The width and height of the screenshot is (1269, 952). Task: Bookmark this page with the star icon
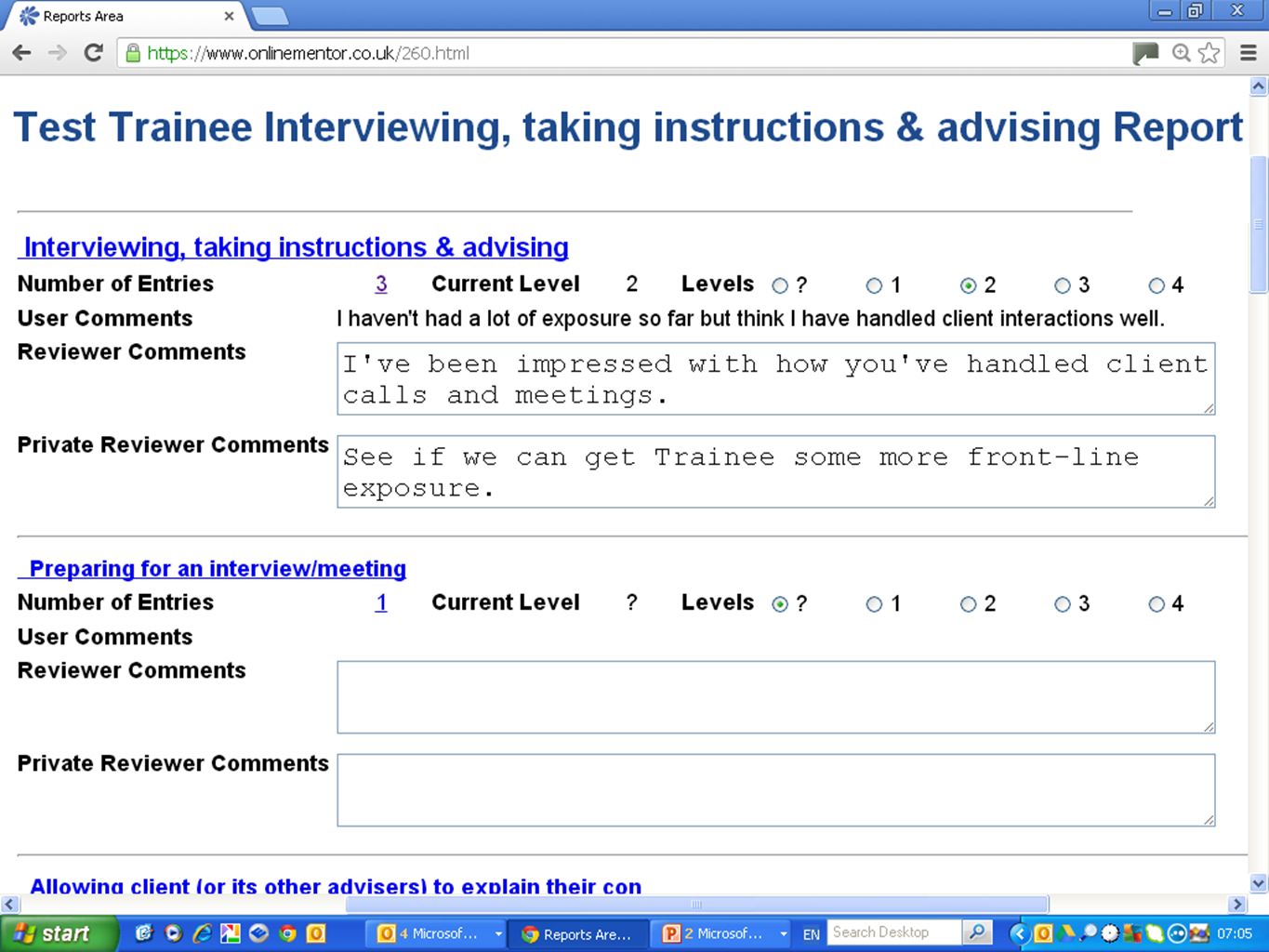1209,53
